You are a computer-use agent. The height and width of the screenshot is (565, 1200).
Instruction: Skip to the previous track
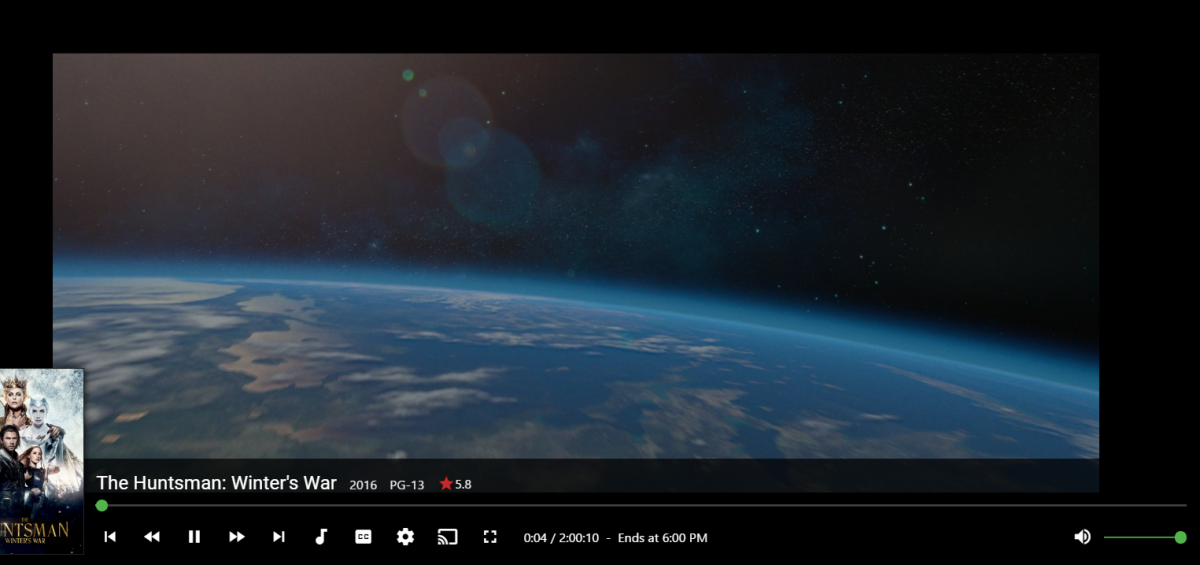click(x=110, y=537)
